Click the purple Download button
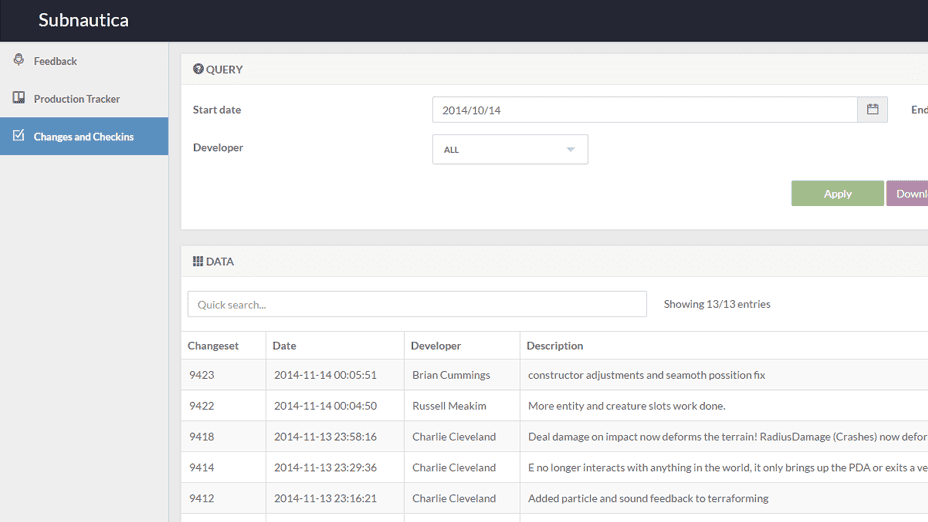 [907, 194]
